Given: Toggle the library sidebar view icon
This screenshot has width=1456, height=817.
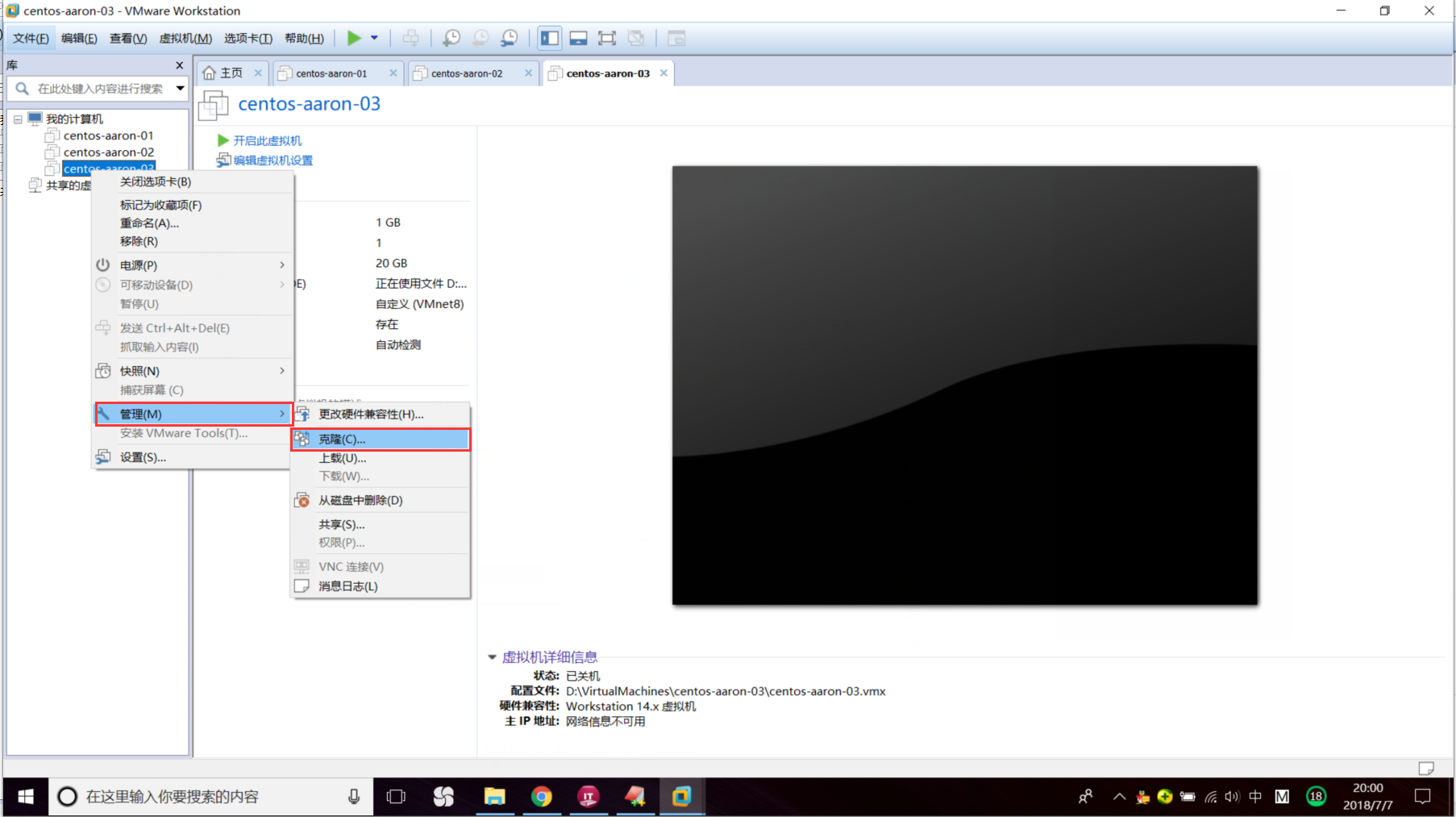Looking at the screenshot, I should click(x=550, y=38).
